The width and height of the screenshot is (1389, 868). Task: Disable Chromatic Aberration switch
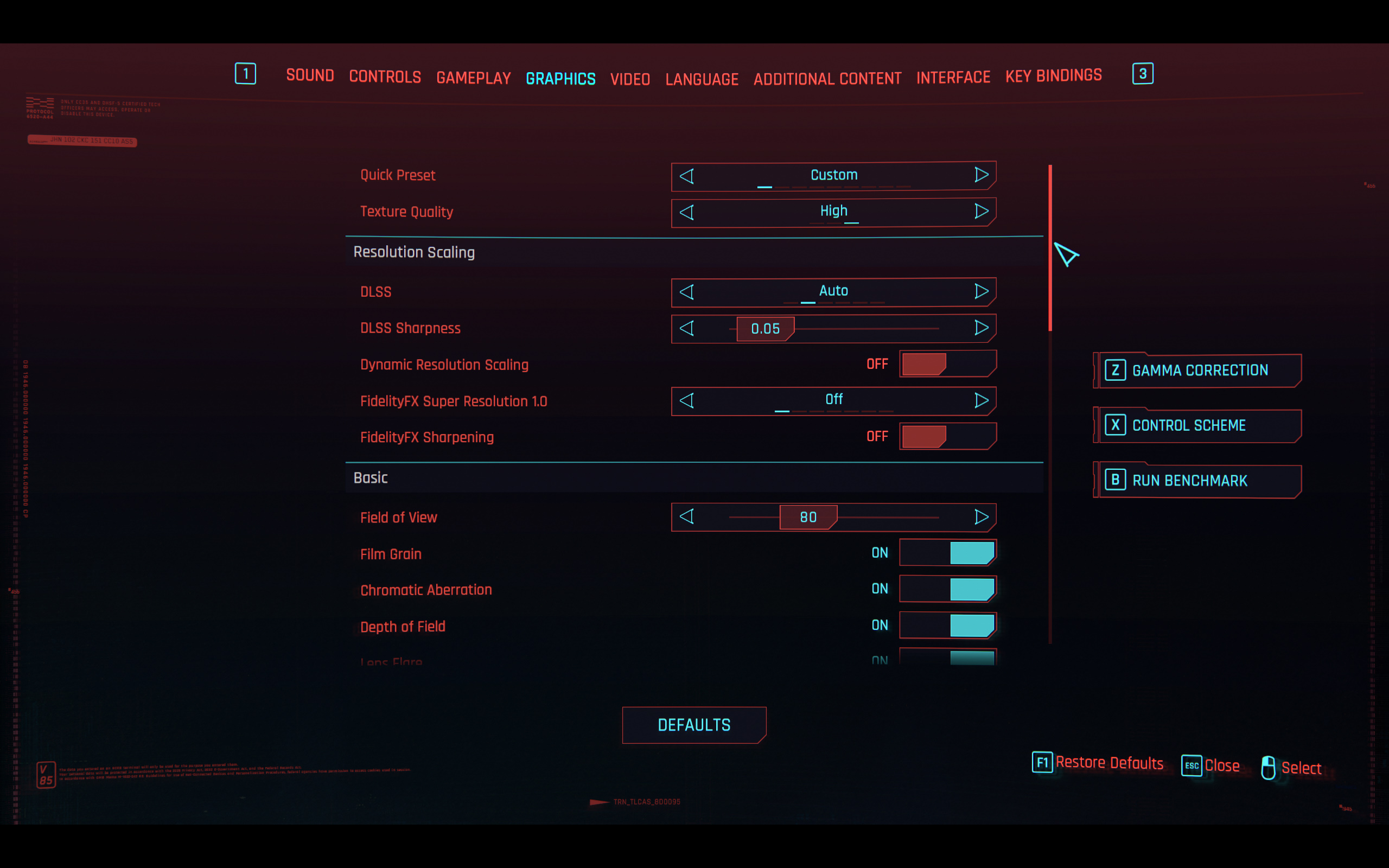[x=947, y=589]
